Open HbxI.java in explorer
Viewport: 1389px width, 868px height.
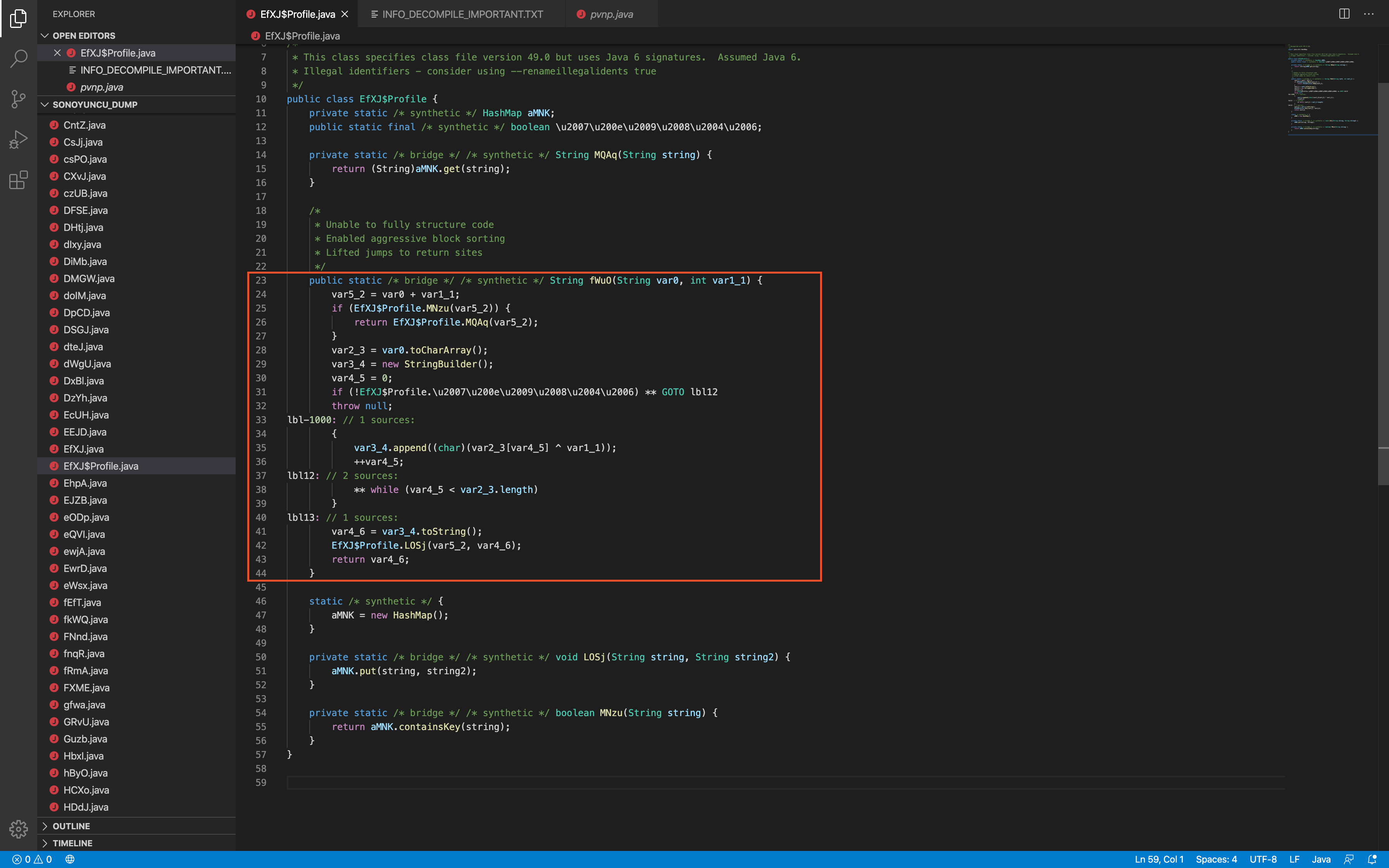coord(136,756)
